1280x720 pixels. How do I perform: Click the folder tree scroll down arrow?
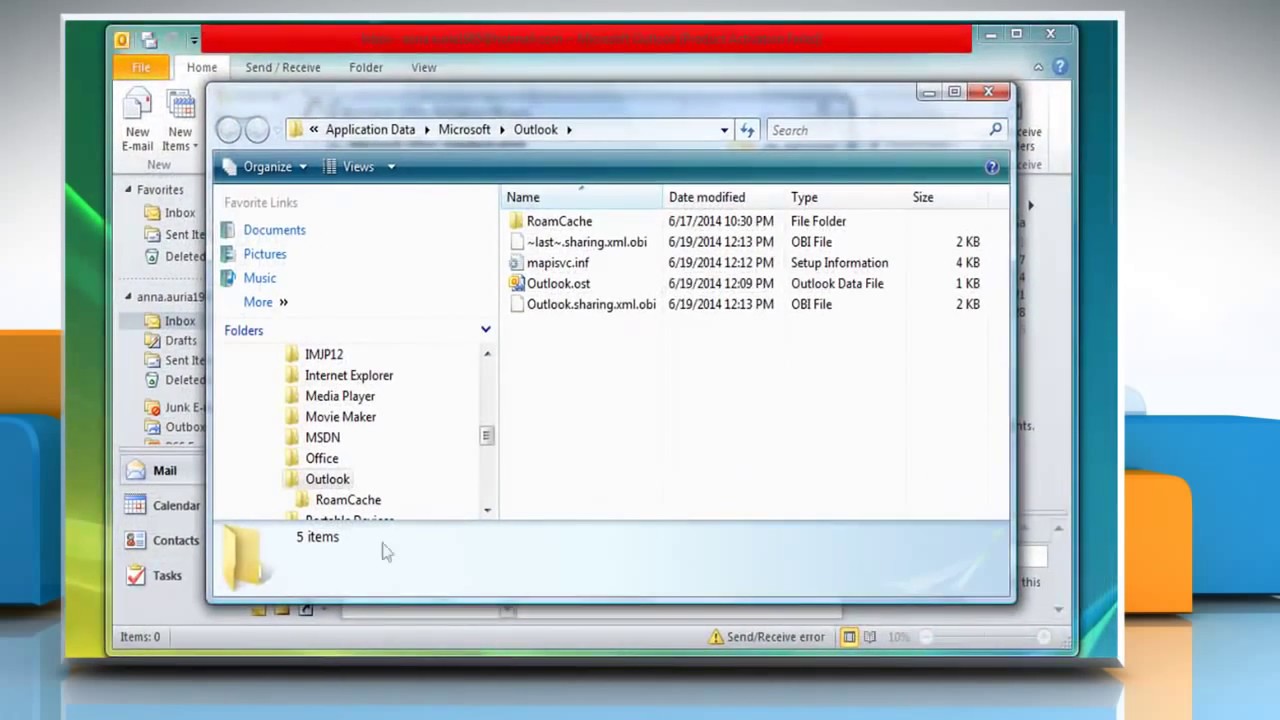pos(487,511)
